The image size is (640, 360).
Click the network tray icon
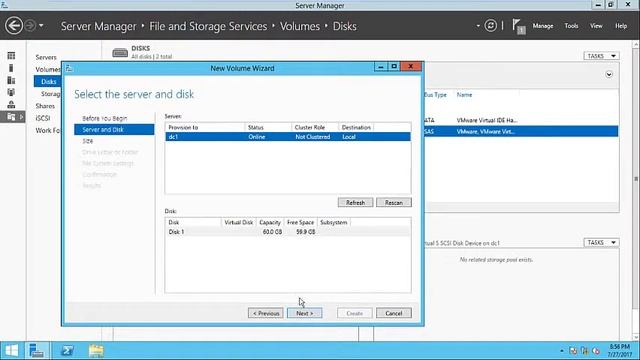(584, 351)
